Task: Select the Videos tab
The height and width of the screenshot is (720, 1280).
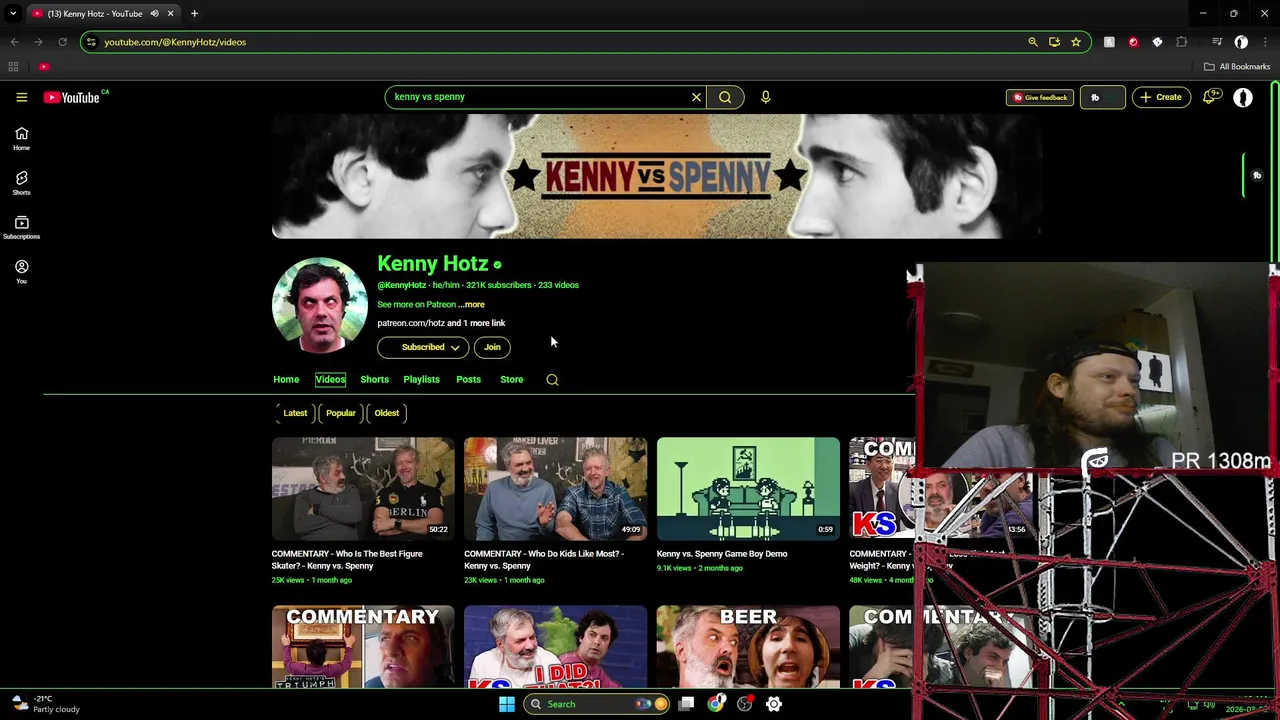Action: pos(330,379)
